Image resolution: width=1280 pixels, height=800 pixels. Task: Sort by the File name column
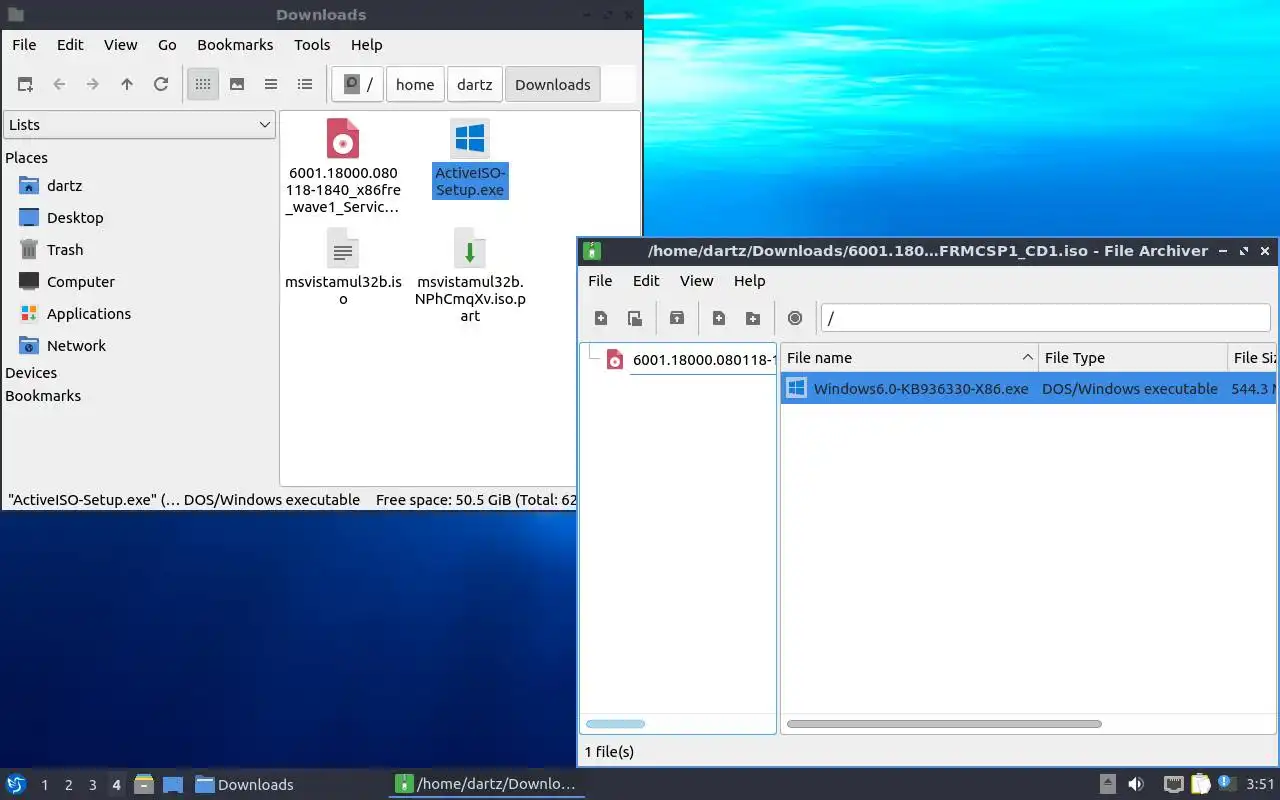[x=909, y=358]
